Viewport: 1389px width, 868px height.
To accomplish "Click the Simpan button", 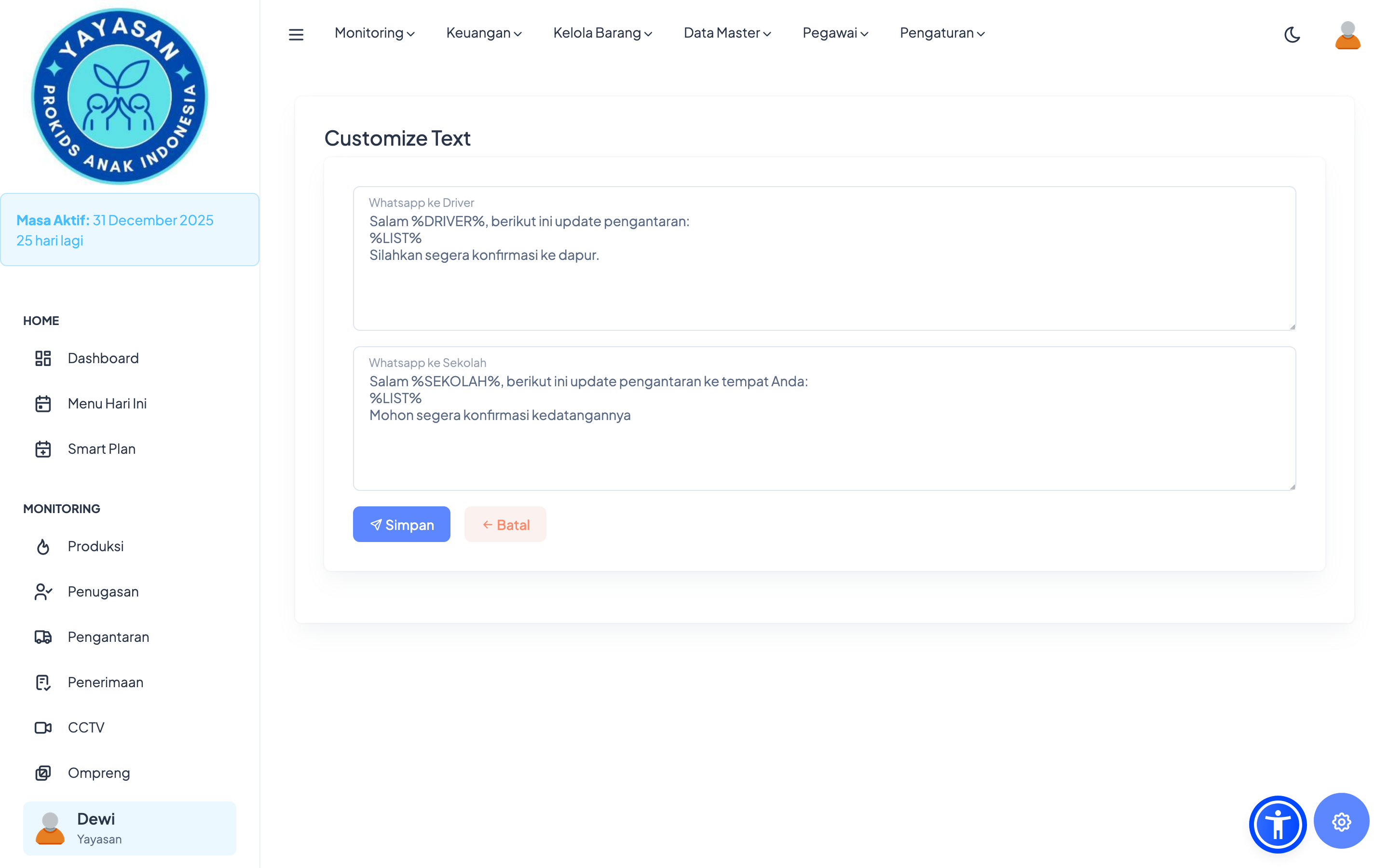I will [401, 524].
